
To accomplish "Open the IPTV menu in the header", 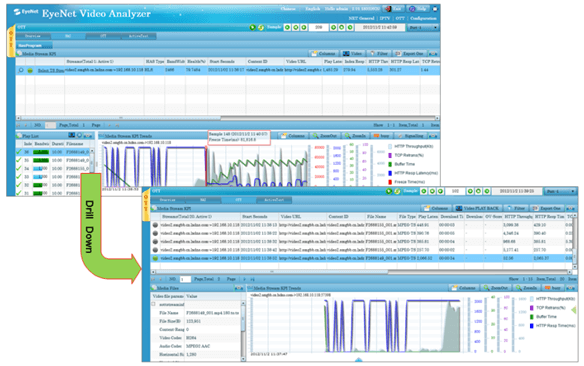I will 385,18.
